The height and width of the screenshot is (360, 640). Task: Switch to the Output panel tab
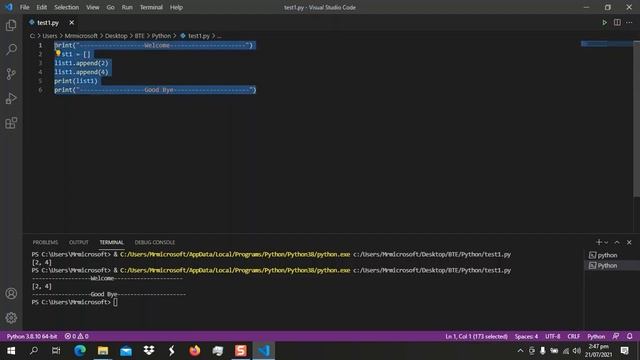click(x=78, y=242)
